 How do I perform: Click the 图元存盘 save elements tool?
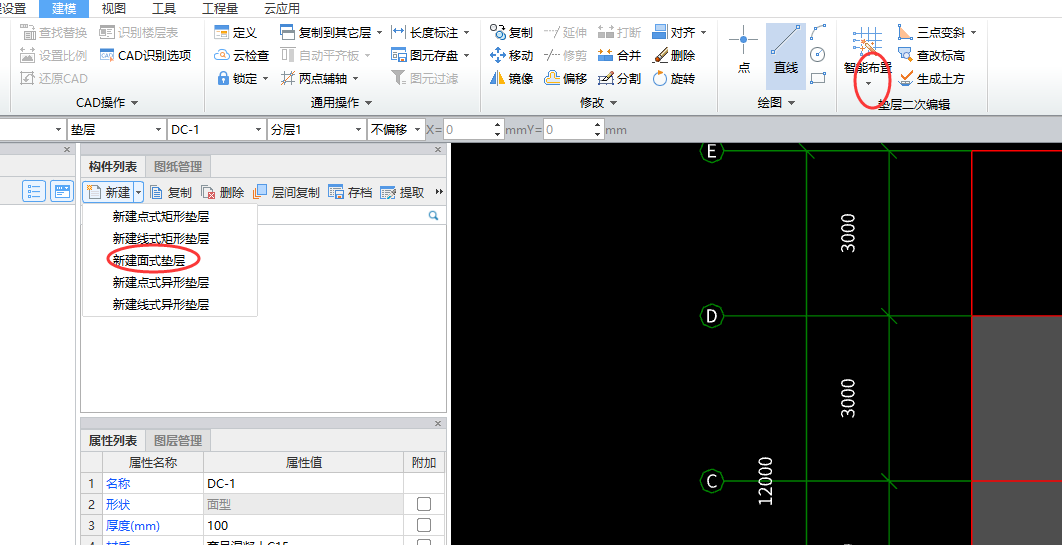pyautogui.click(x=424, y=56)
